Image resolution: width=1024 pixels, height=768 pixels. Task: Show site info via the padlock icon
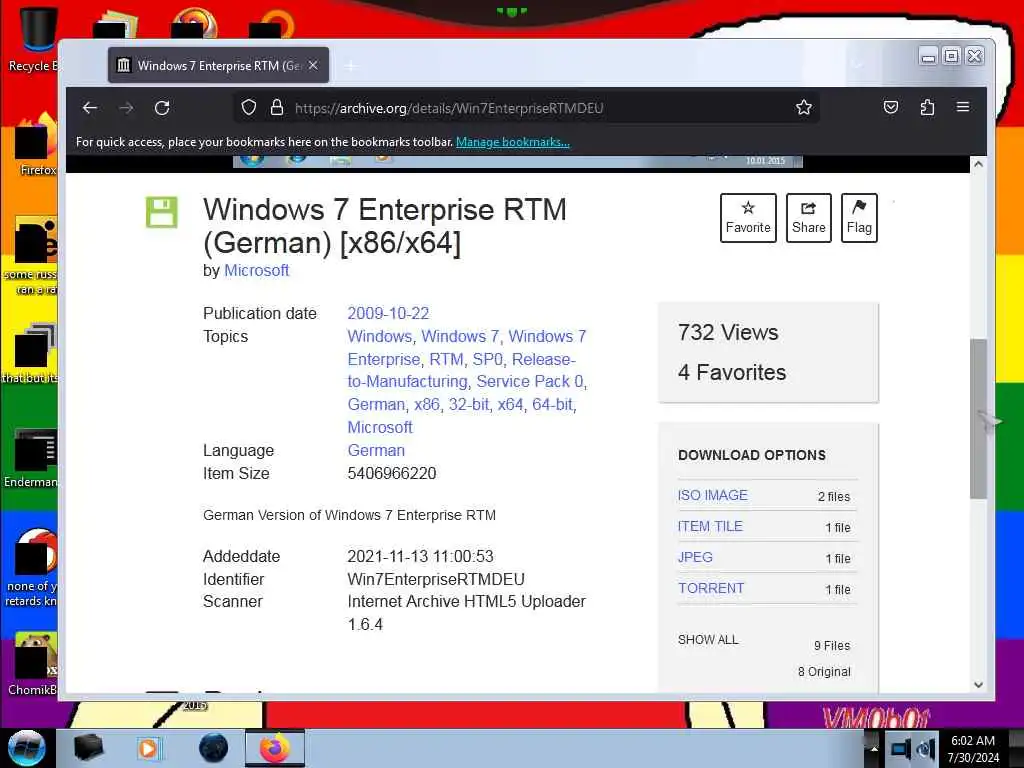coord(277,107)
